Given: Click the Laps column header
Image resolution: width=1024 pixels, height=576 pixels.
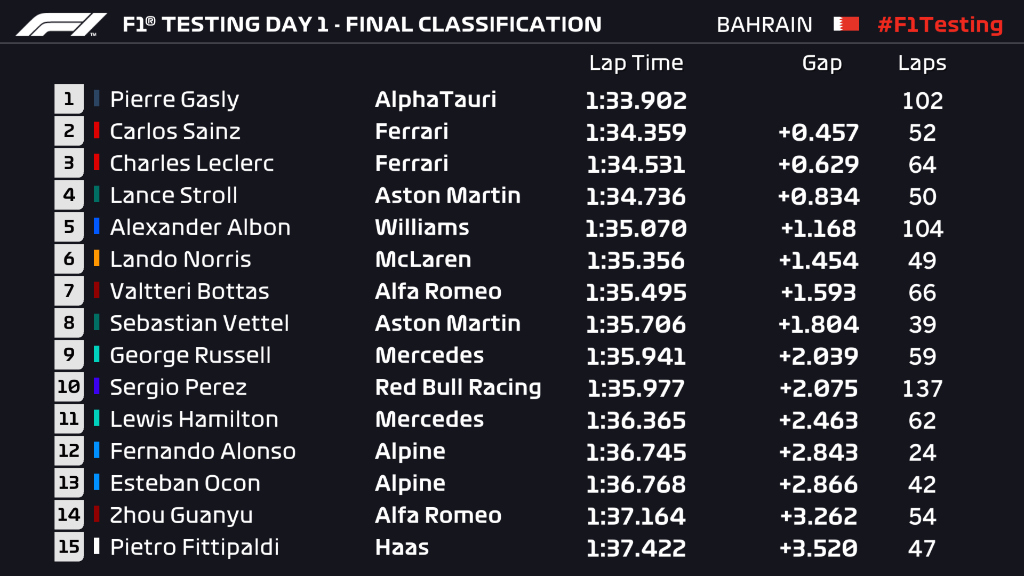Looking at the screenshot, I should coord(922,63).
